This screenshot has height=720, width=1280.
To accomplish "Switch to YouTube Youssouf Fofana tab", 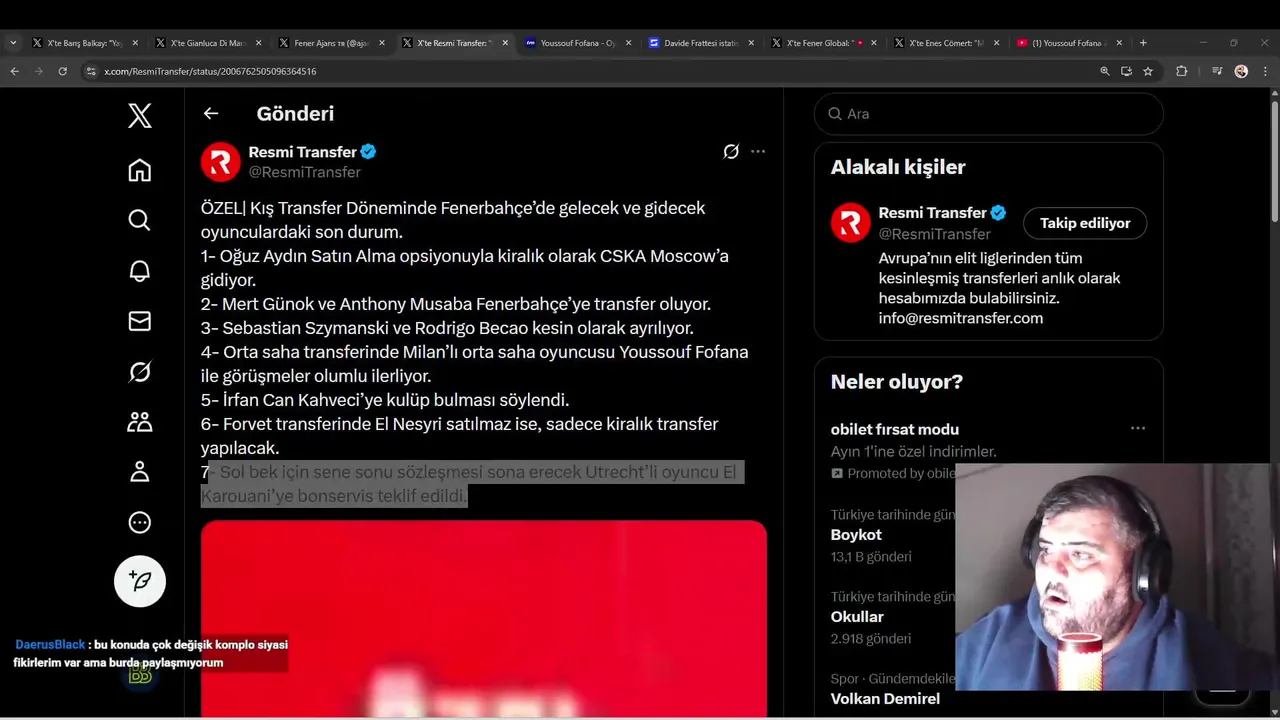I will (1069, 43).
